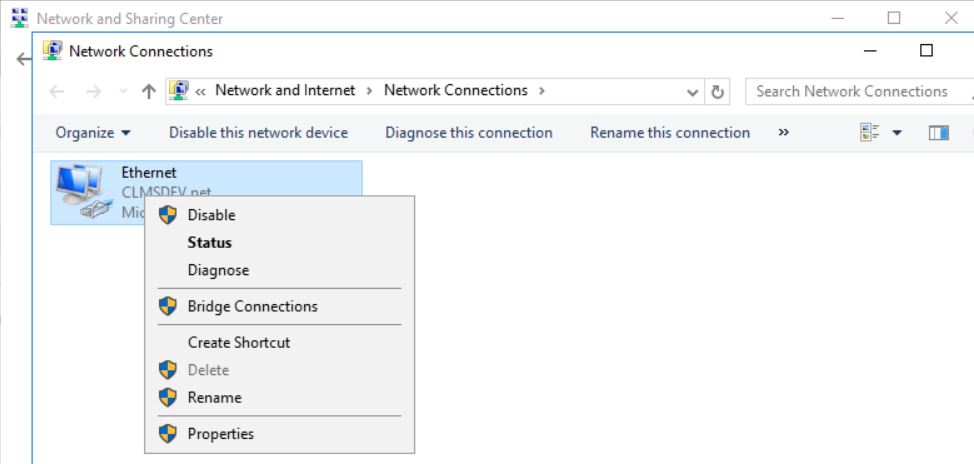Toggle the preview pane icon

click(x=938, y=133)
